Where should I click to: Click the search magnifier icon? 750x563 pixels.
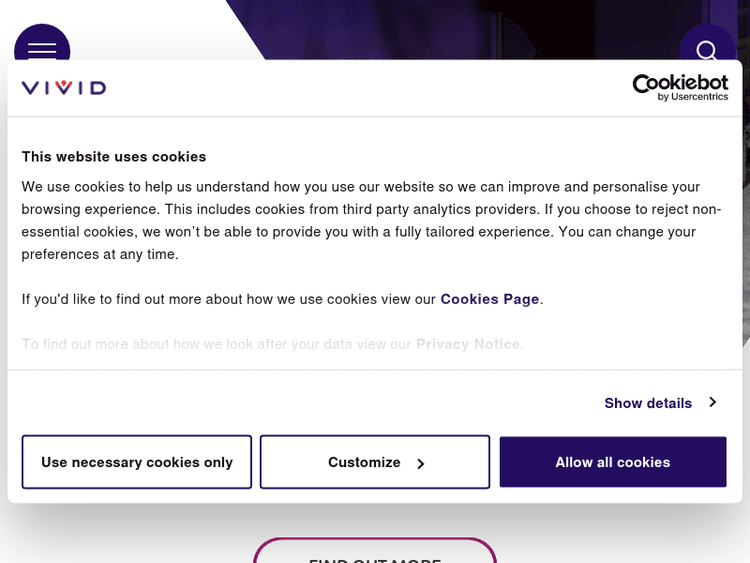coord(707,50)
